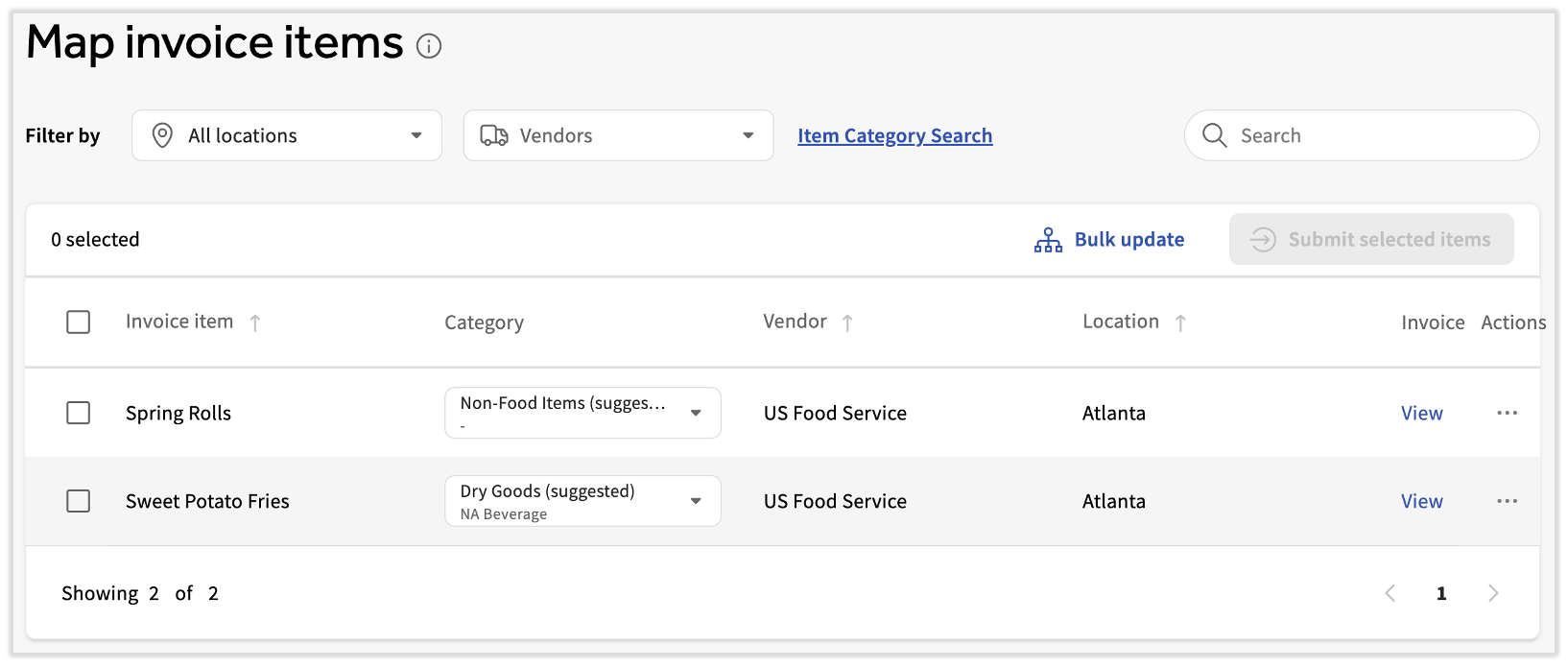The height and width of the screenshot is (668, 1568).
Task: Expand the Vendors filter dropdown
Action: [618, 135]
